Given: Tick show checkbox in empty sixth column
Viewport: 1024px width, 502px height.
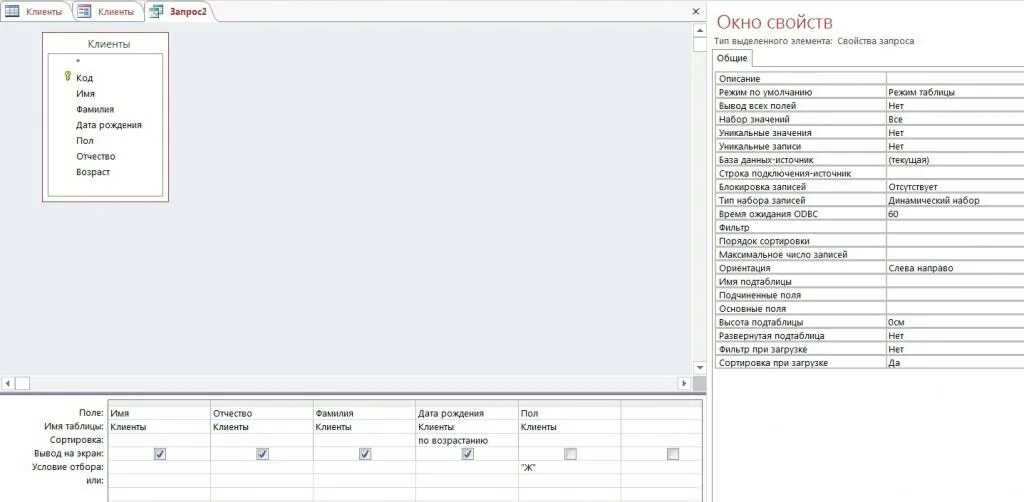Looking at the screenshot, I should (x=673, y=454).
